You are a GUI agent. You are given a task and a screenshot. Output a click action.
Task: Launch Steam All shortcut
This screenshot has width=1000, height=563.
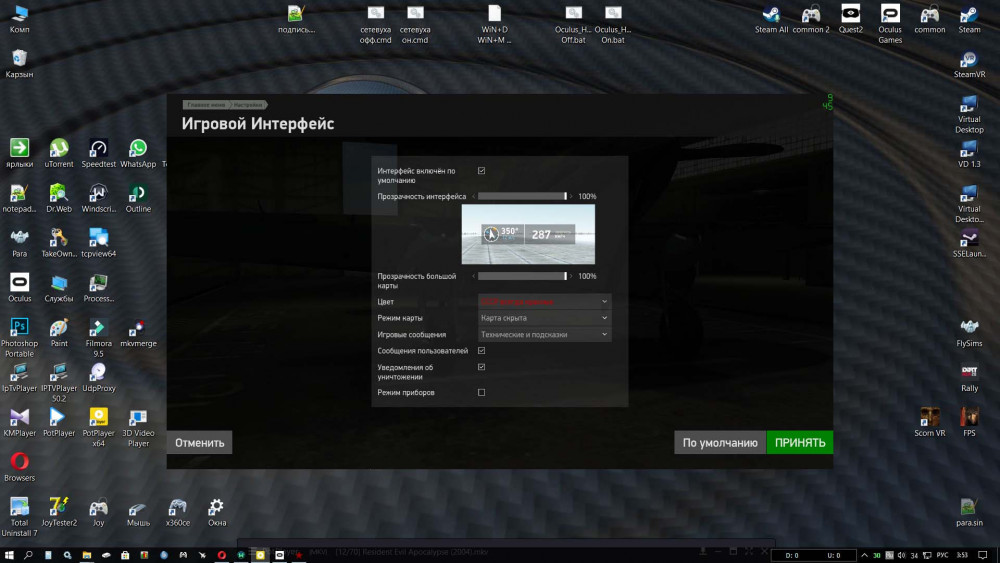[771, 18]
